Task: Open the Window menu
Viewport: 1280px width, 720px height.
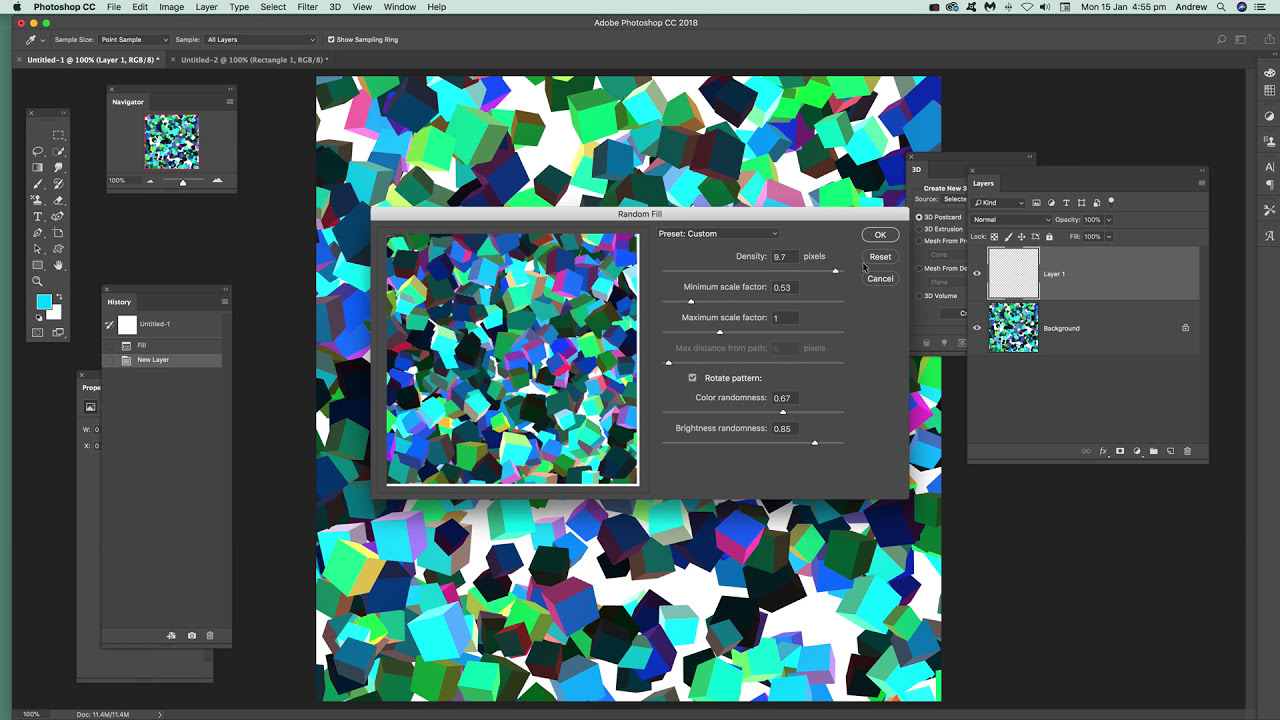Action: pyautogui.click(x=400, y=7)
